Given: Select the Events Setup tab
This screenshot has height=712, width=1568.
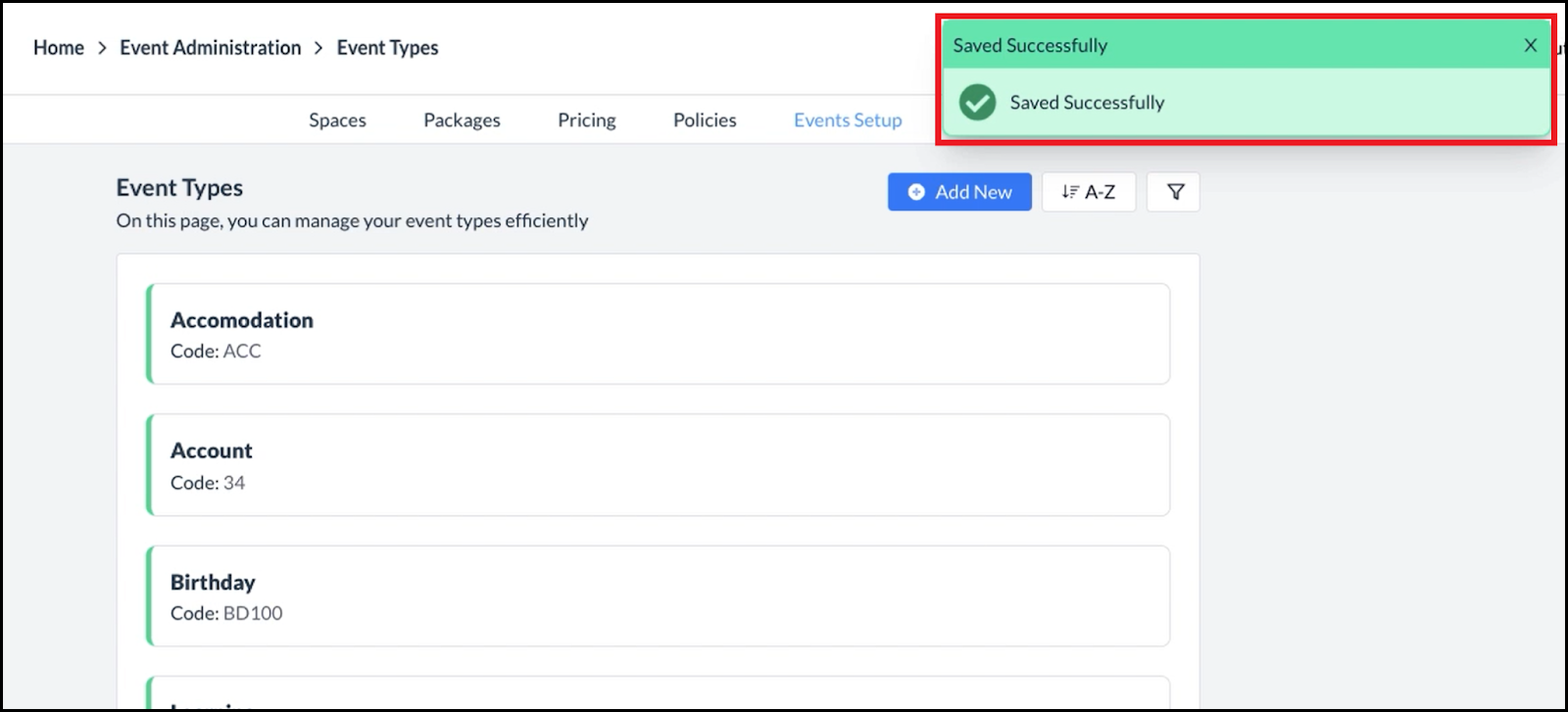Looking at the screenshot, I should 847,120.
